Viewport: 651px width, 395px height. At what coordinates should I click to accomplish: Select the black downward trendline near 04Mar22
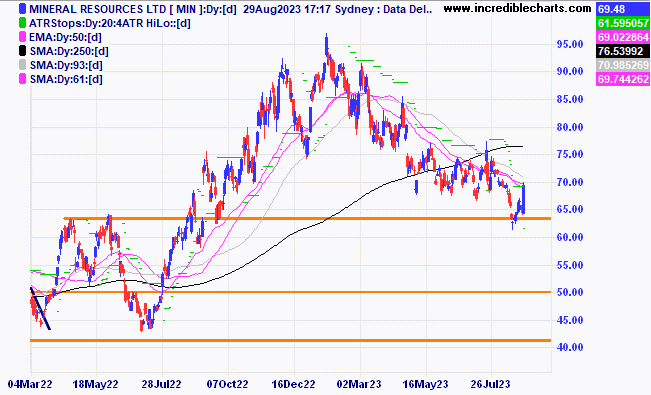[x=40, y=309]
